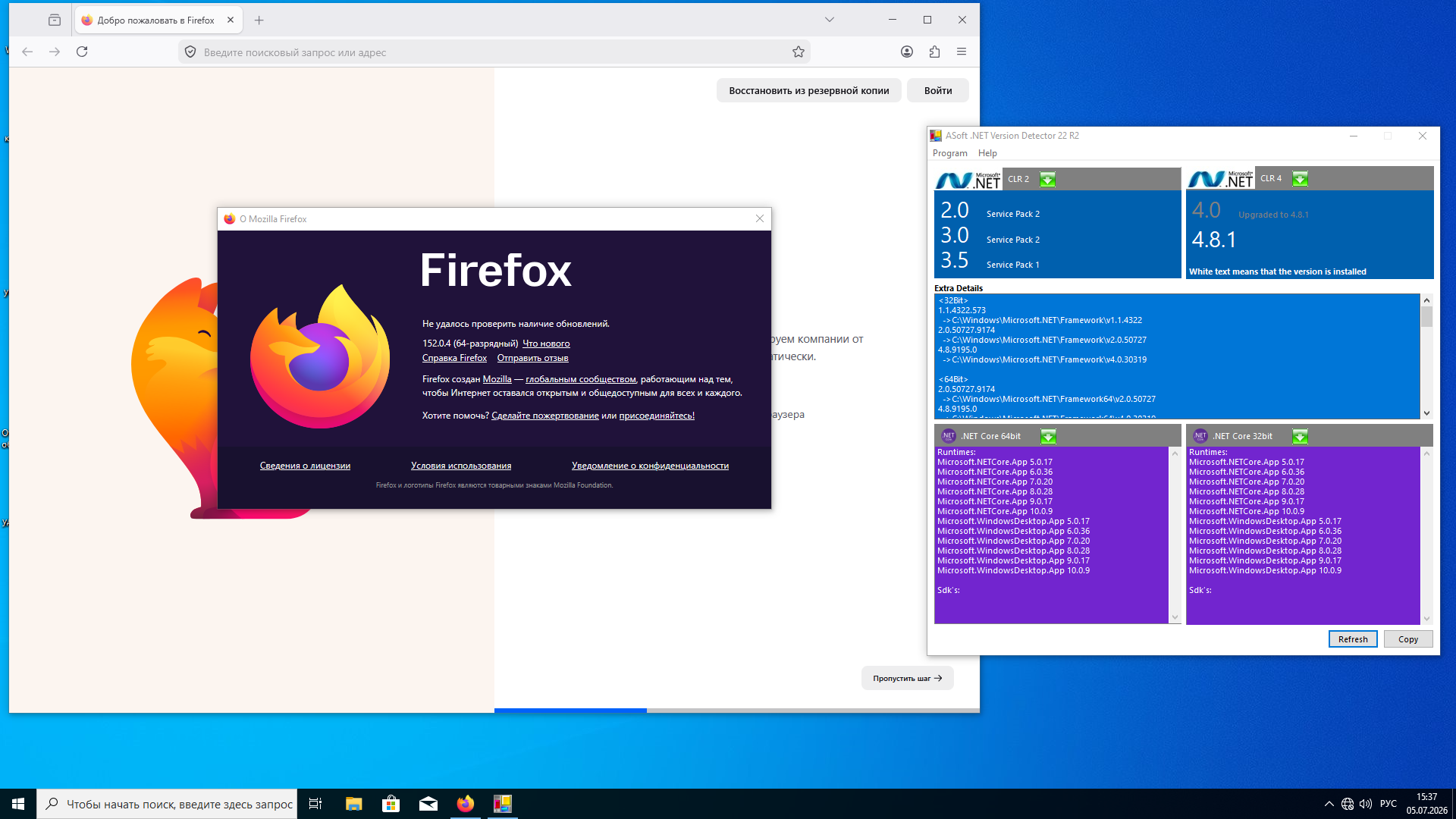Click Microsoft.NETCore.App 10.0.9 in 64bit list
Screen dimensions: 1456x819
coord(995,511)
